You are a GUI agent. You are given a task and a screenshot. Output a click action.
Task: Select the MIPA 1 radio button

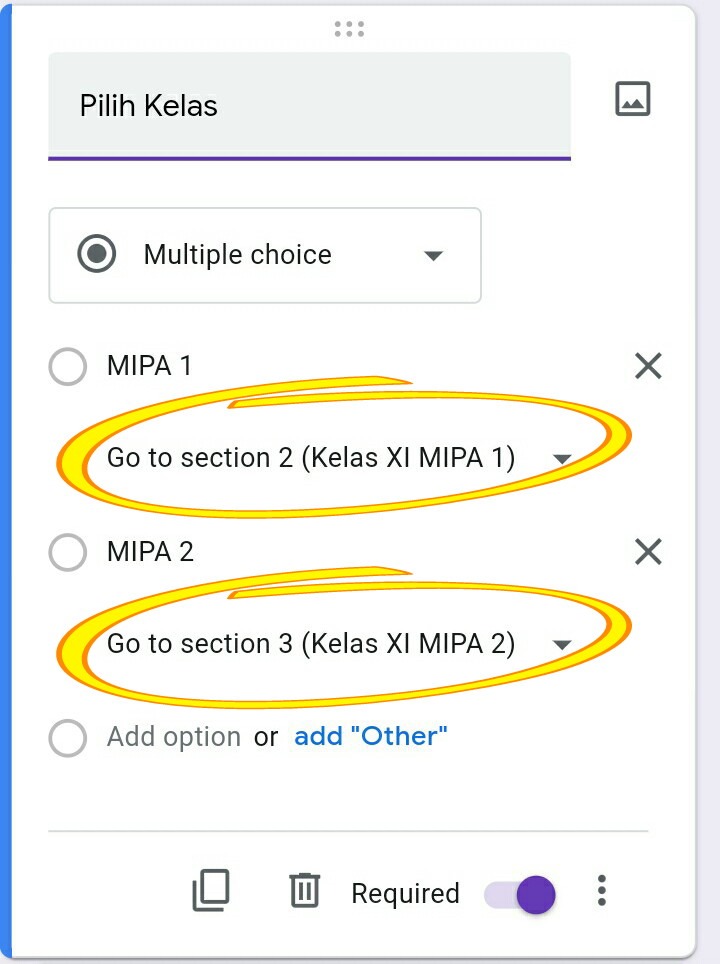tap(68, 367)
